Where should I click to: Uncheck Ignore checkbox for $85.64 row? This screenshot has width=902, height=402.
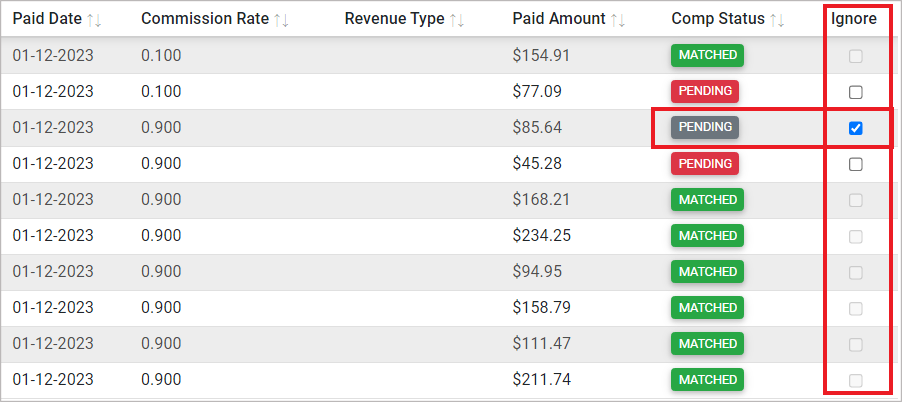pos(855,128)
